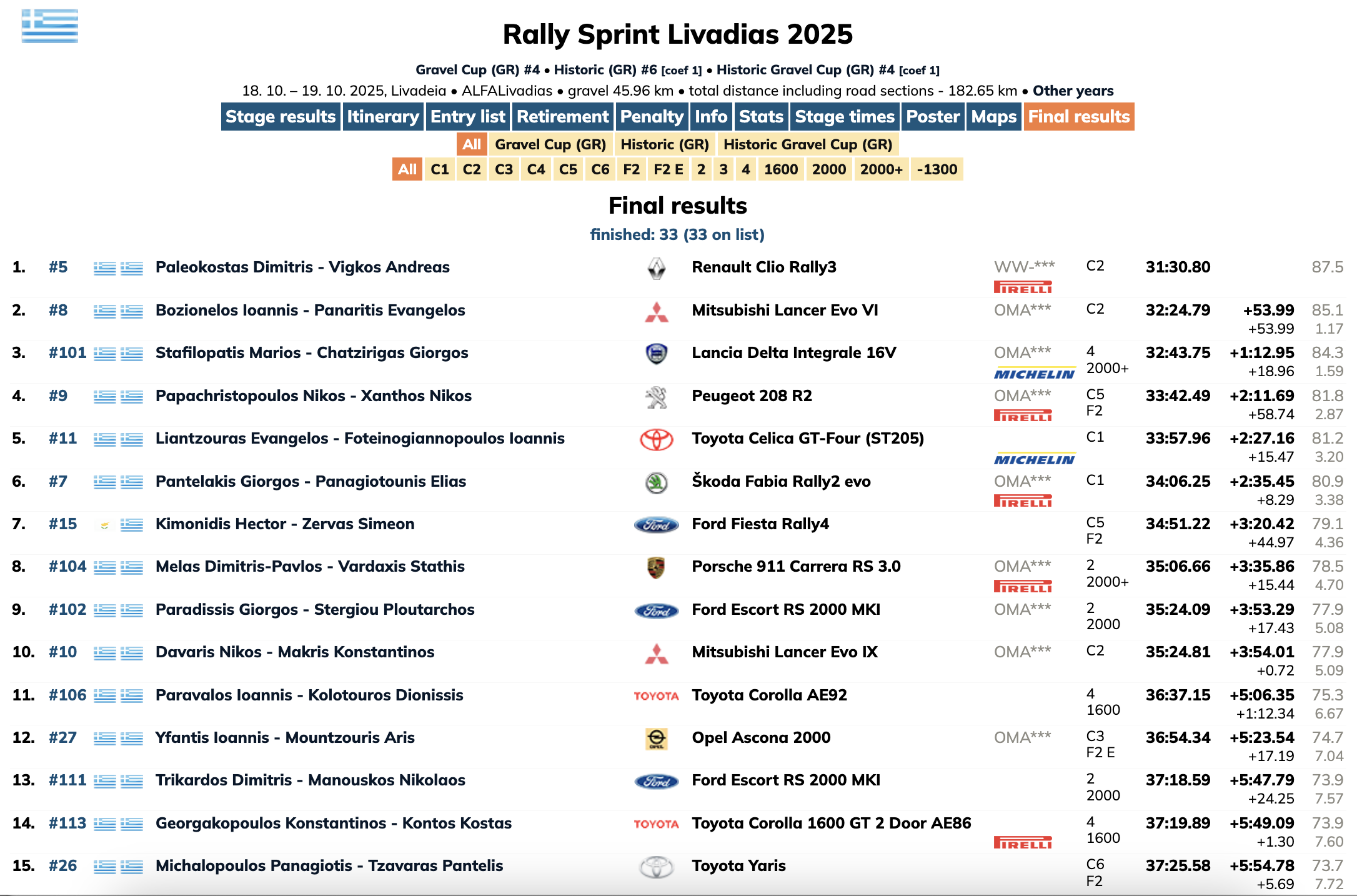Screen dimensions: 1357x896
Task: Click the Lancia badge for Delta Integrale
Action: tap(656, 354)
